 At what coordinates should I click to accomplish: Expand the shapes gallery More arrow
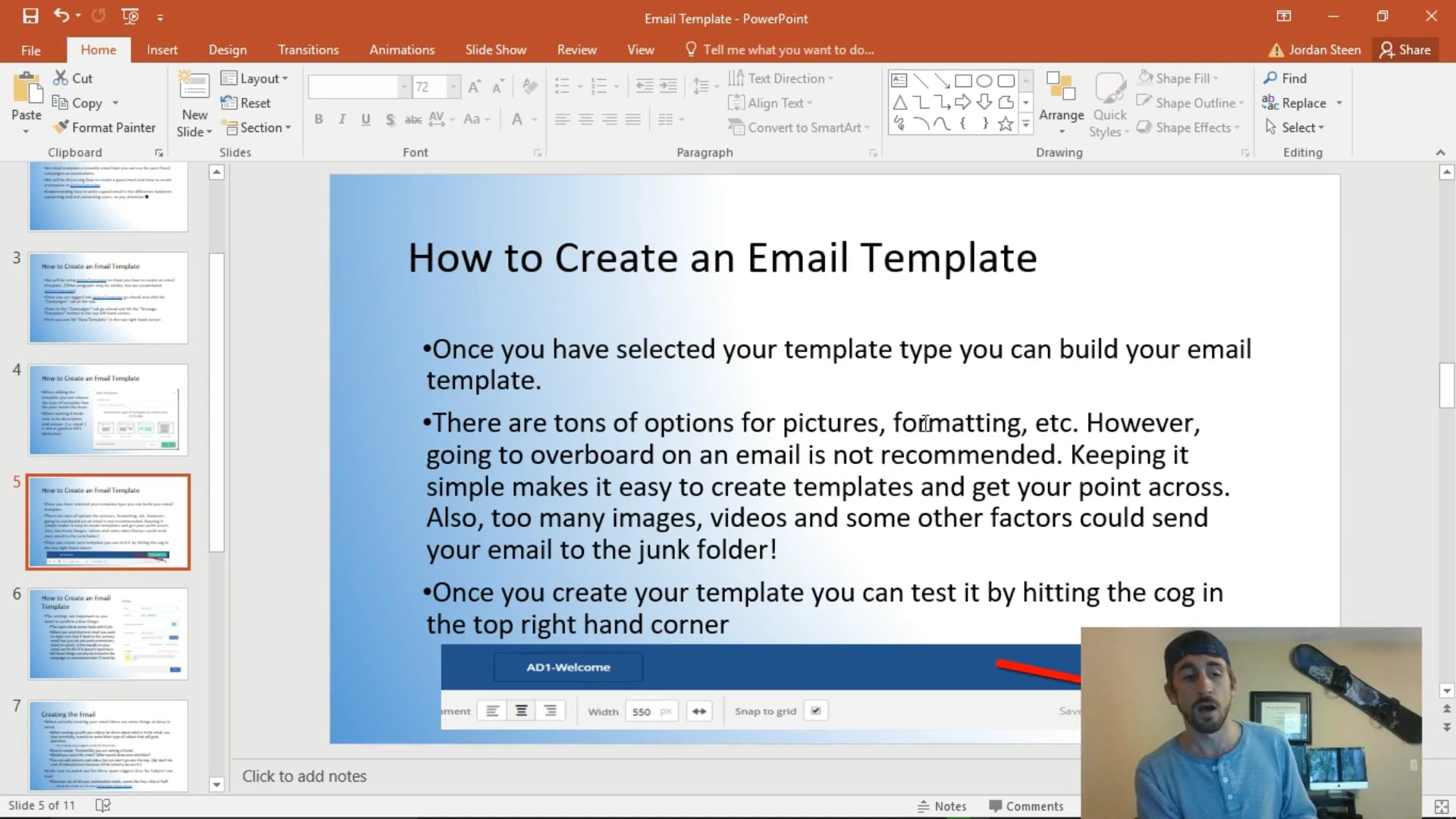pos(1026,124)
